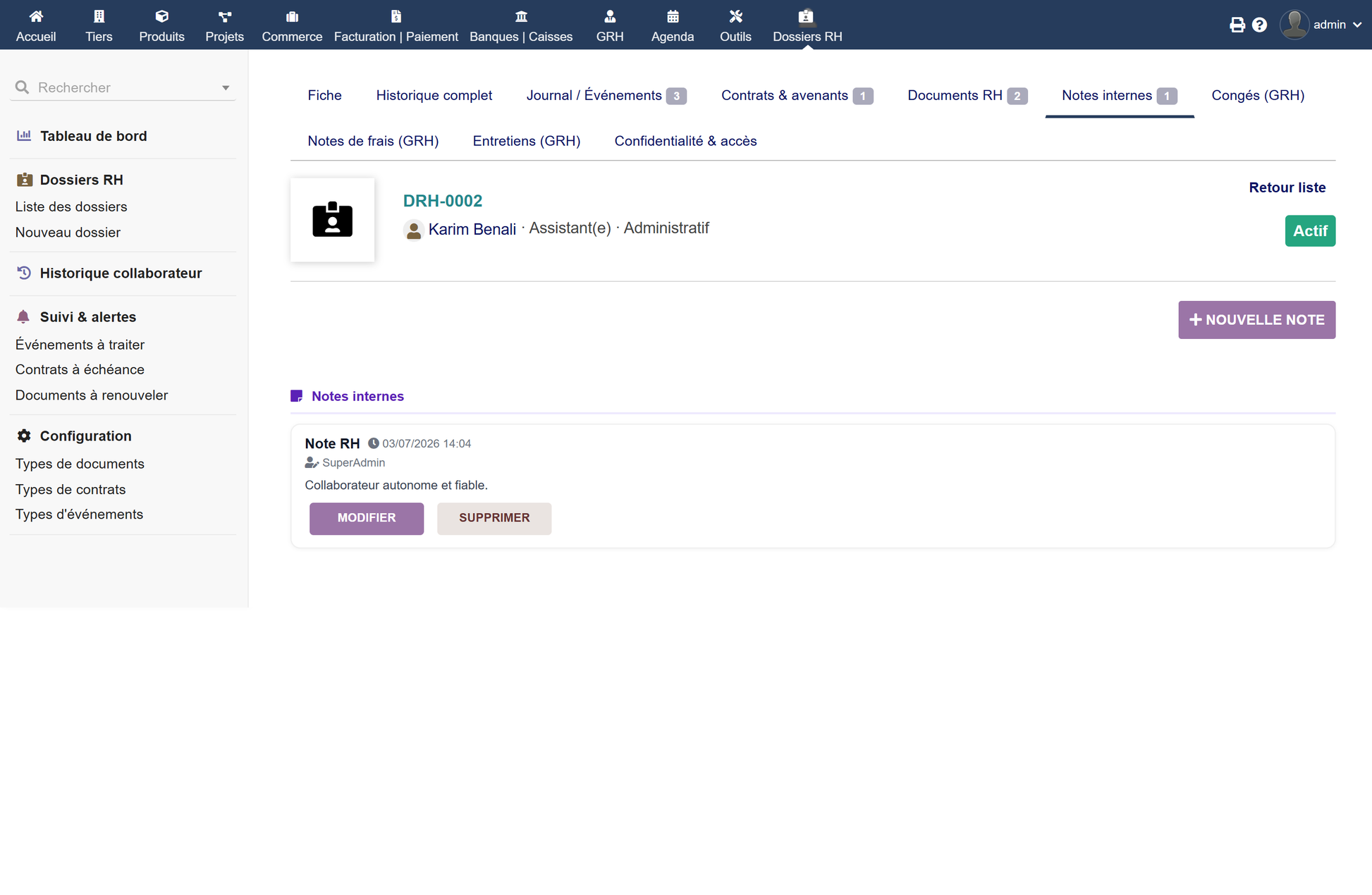Viewport: 1372px width, 895px height.
Task: Click the Suivi & alertes bell icon
Action: (x=23, y=316)
